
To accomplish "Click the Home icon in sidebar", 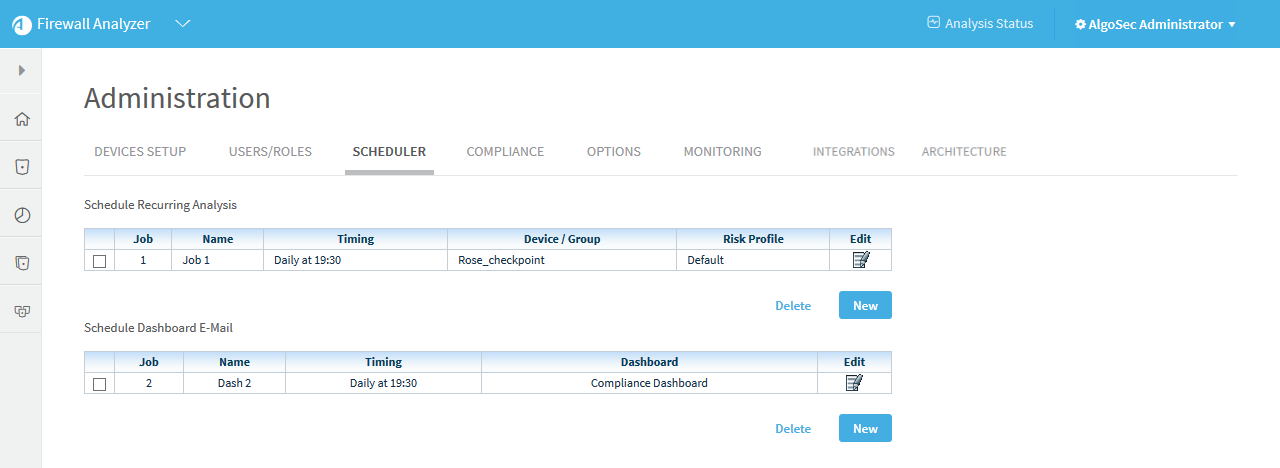I will 21,120.
